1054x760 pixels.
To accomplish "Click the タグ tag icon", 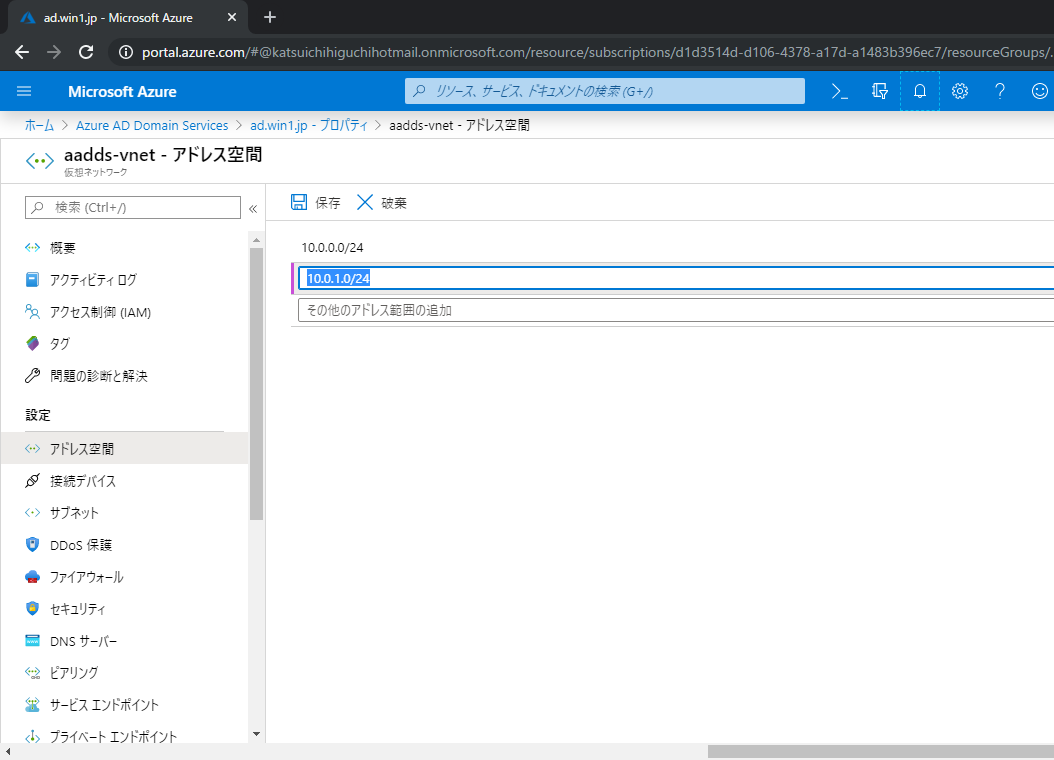I will coord(32,343).
